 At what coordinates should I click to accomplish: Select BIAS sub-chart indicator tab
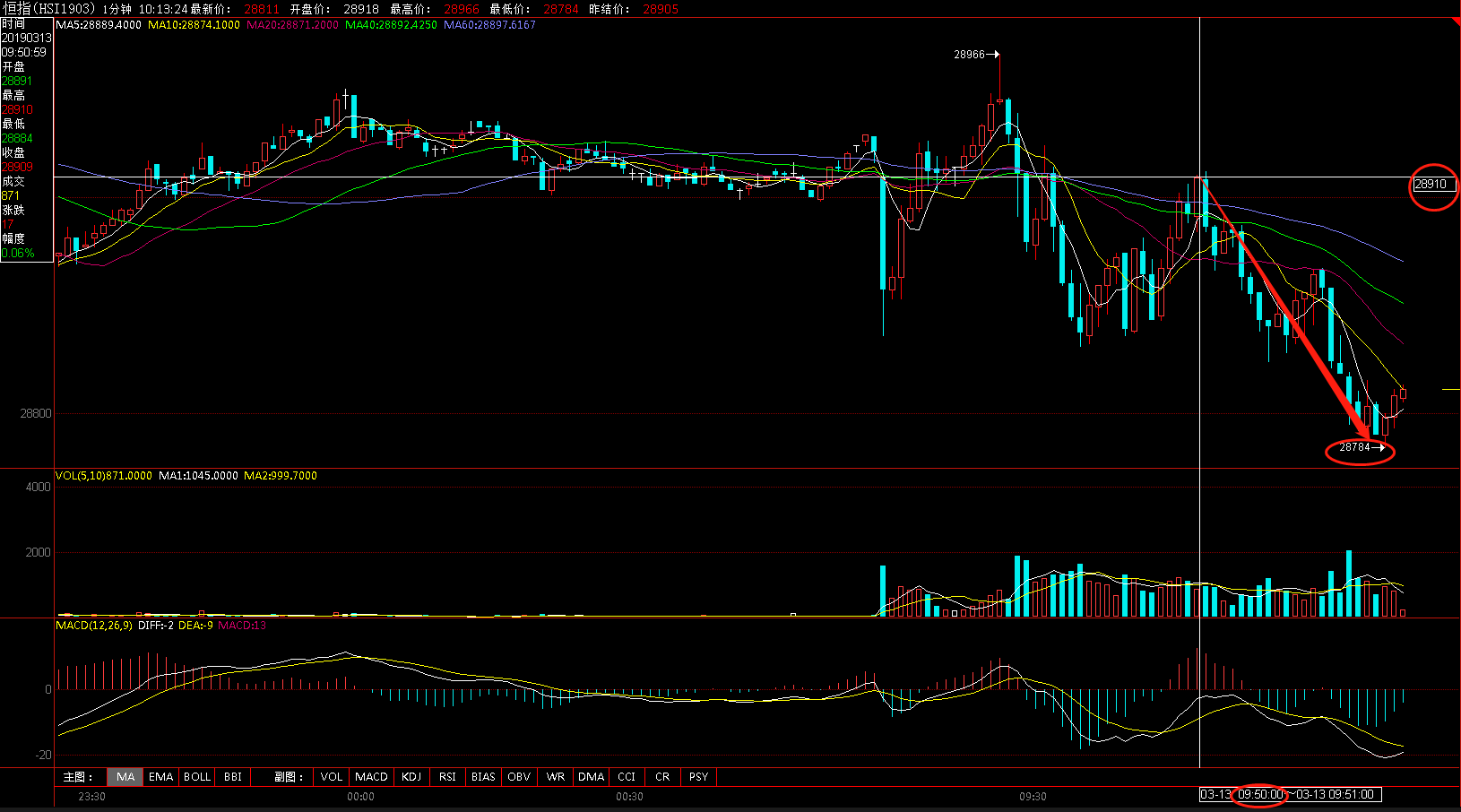coord(483,777)
